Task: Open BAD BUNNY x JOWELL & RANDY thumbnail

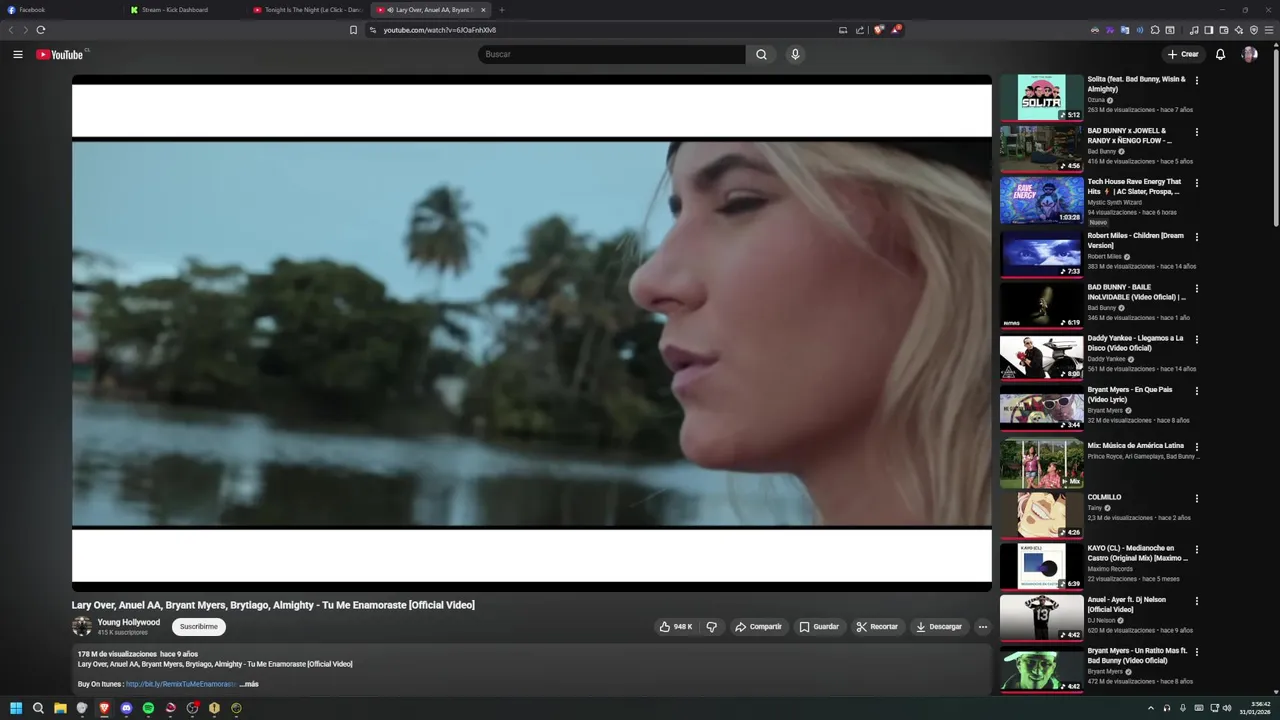Action: coord(1041,149)
